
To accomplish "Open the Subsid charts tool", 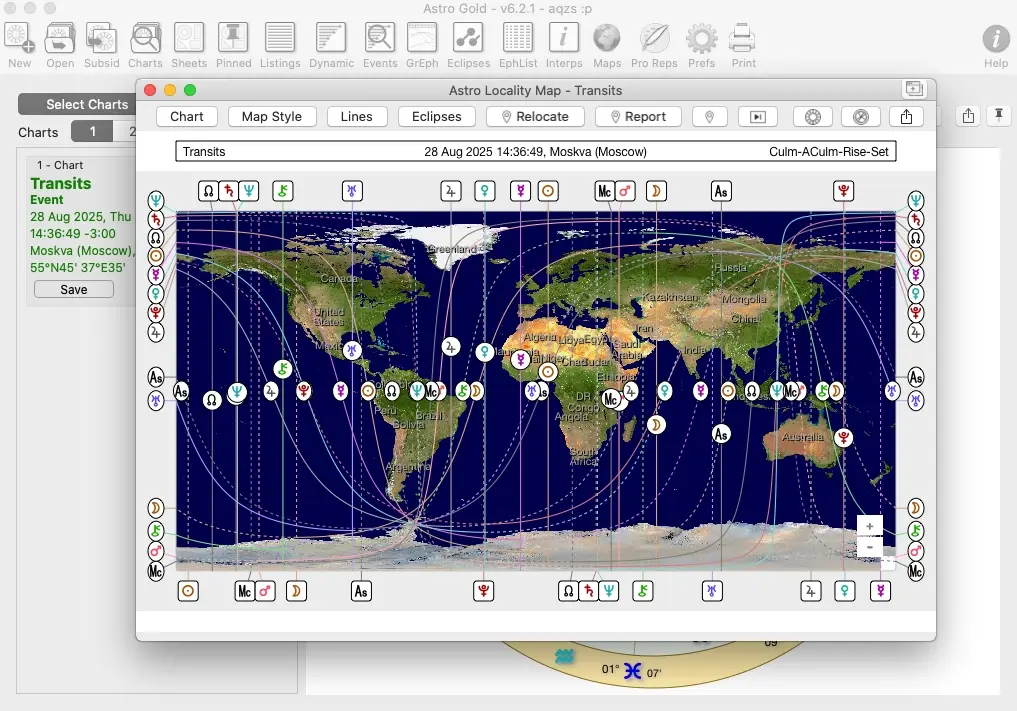I will tap(101, 45).
